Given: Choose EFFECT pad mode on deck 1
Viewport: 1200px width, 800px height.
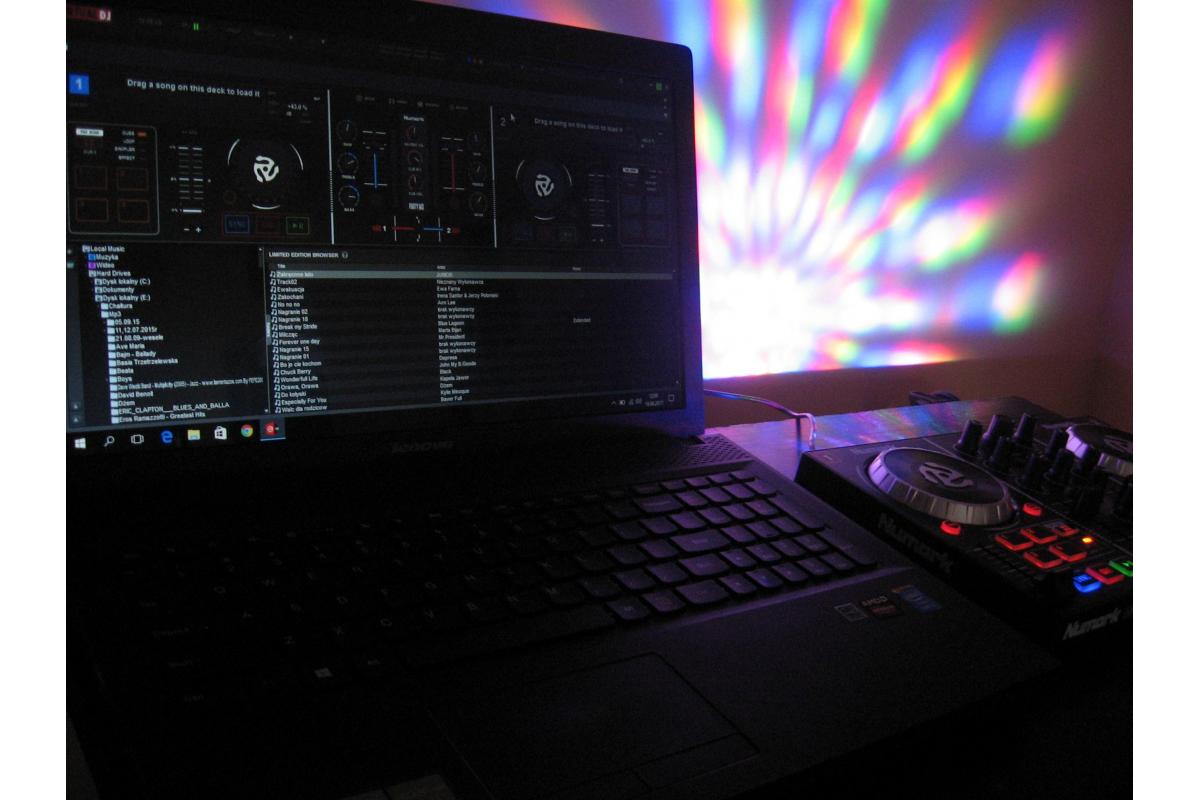Looking at the screenshot, I should point(127,157).
